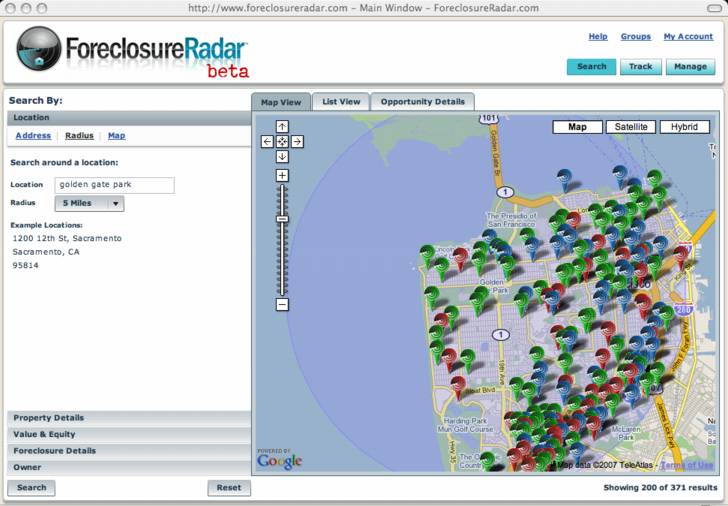Expand the Property Details section
The height and width of the screenshot is (506, 728).
pos(126,418)
